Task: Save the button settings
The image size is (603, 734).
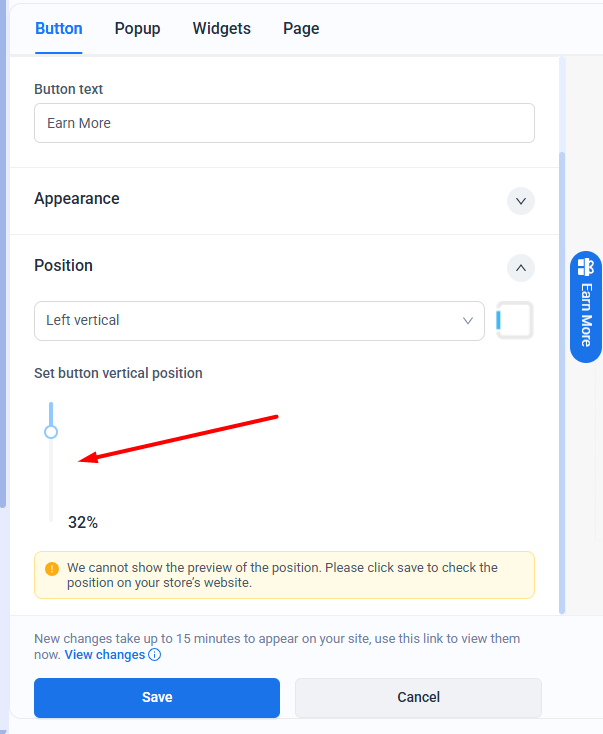Action: pos(157,697)
